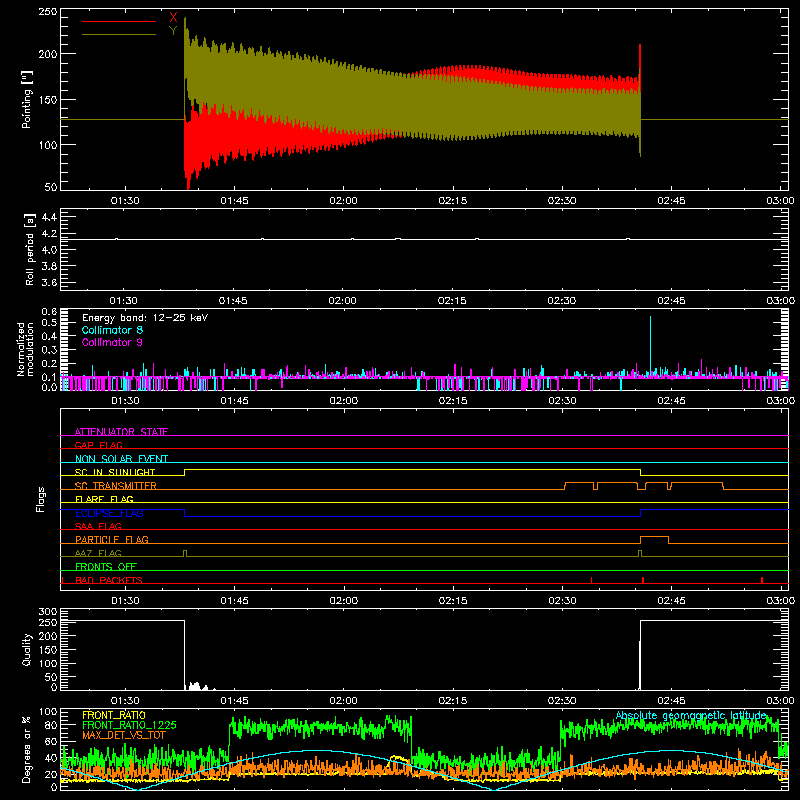
Task: Click the SAA_FLAG label
Action: click(98, 526)
